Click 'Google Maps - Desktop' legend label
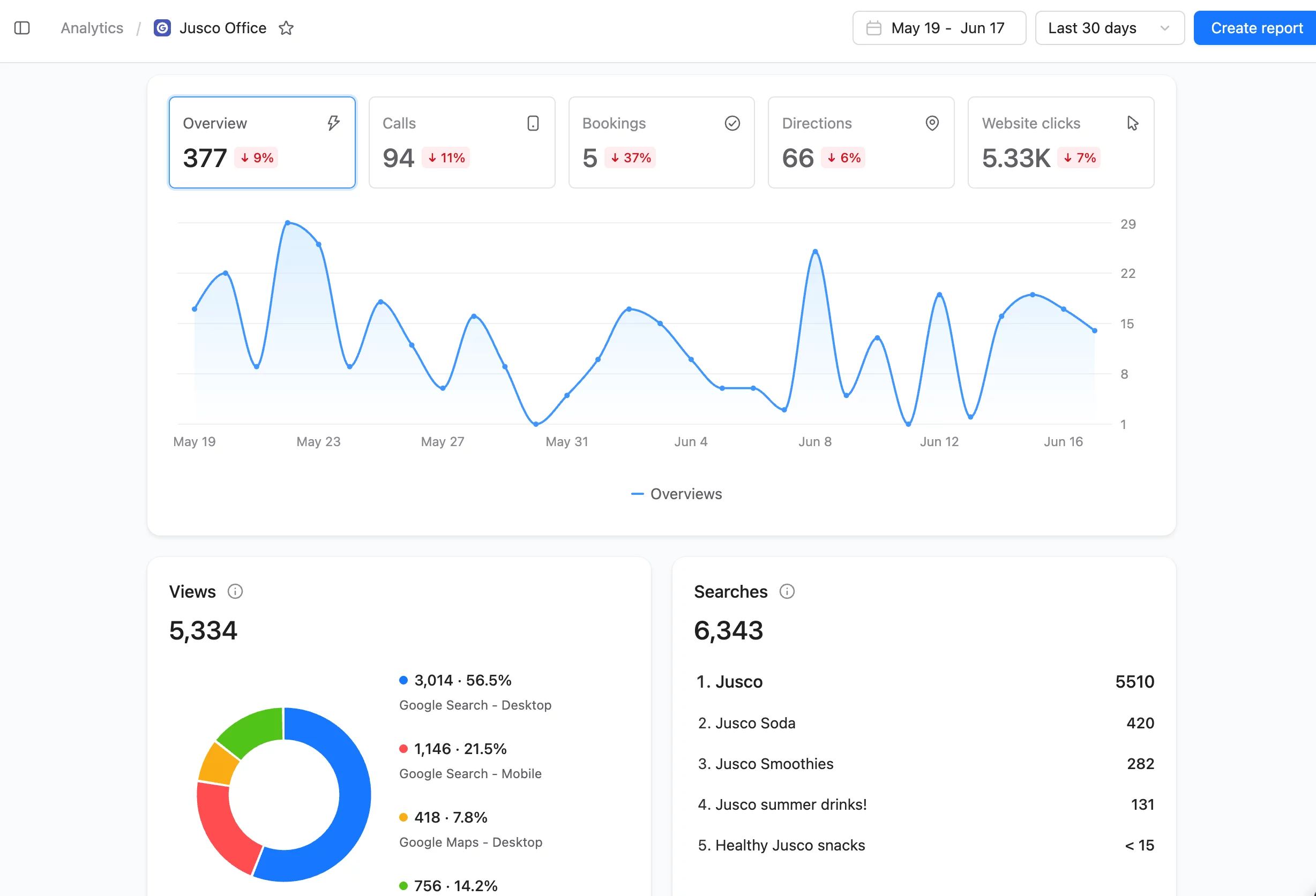 click(x=470, y=842)
